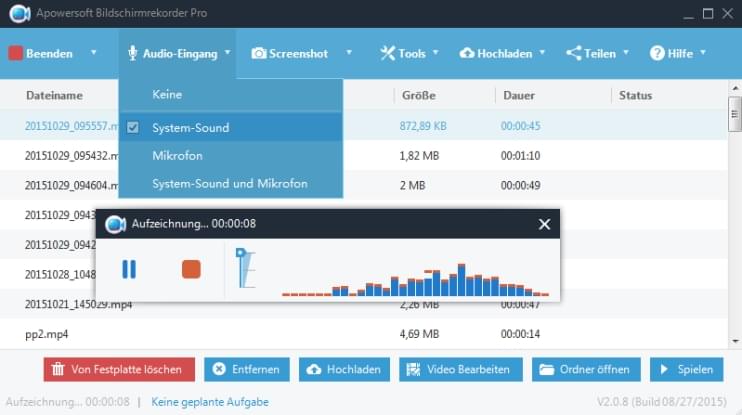The width and height of the screenshot is (742, 415).
Task: Stop recording with the orange square
Action: coord(191,269)
